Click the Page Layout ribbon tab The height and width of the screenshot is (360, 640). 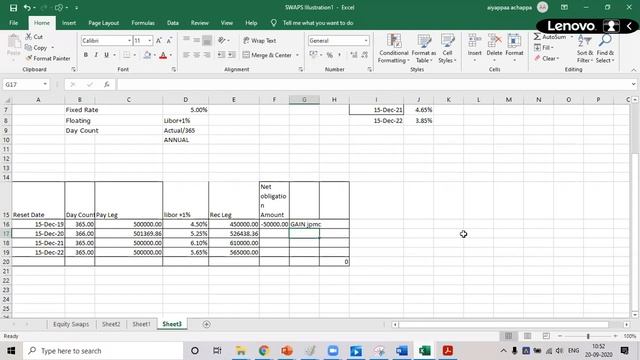104,23
